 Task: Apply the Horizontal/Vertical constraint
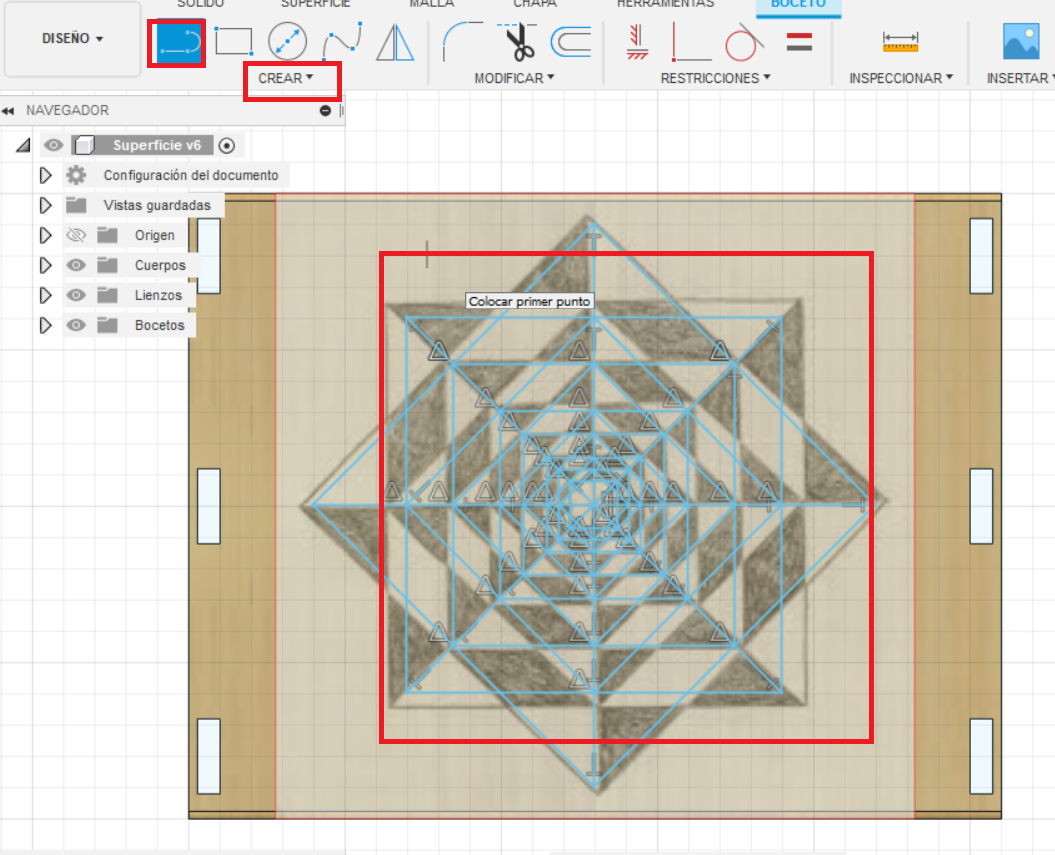point(636,42)
